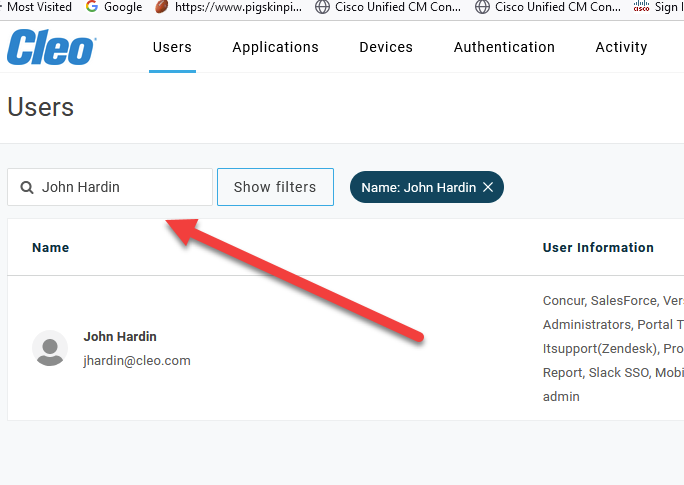This screenshot has height=485, width=684.
Task: Switch to the Users tab
Action: point(172,47)
